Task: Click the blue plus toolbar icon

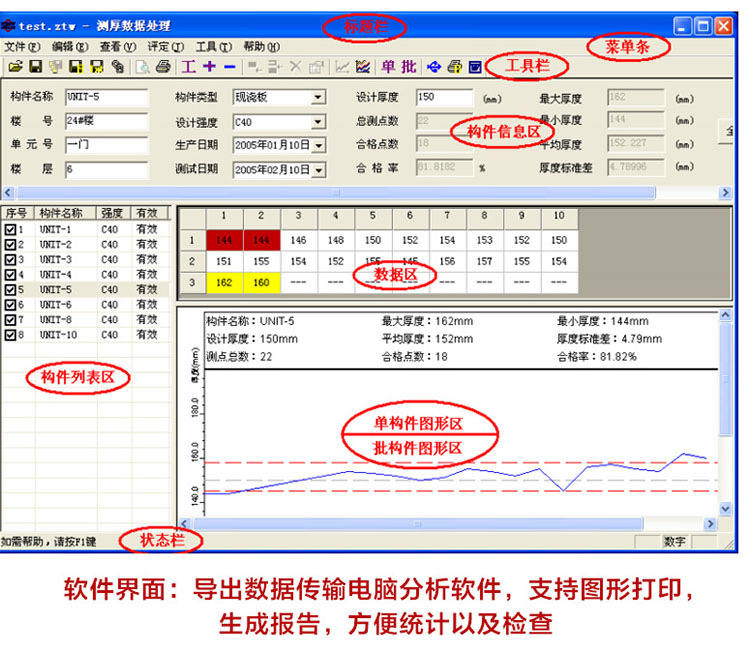Action: 209,66
